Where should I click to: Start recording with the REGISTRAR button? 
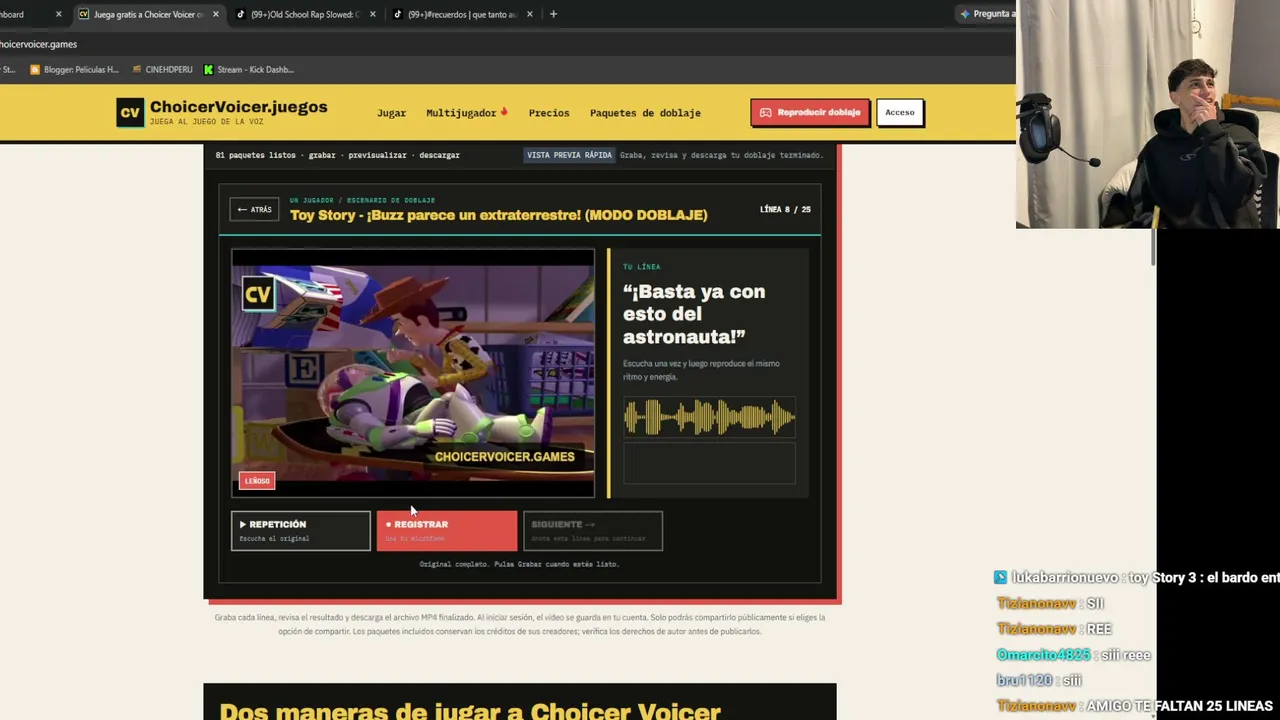click(447, 530)
